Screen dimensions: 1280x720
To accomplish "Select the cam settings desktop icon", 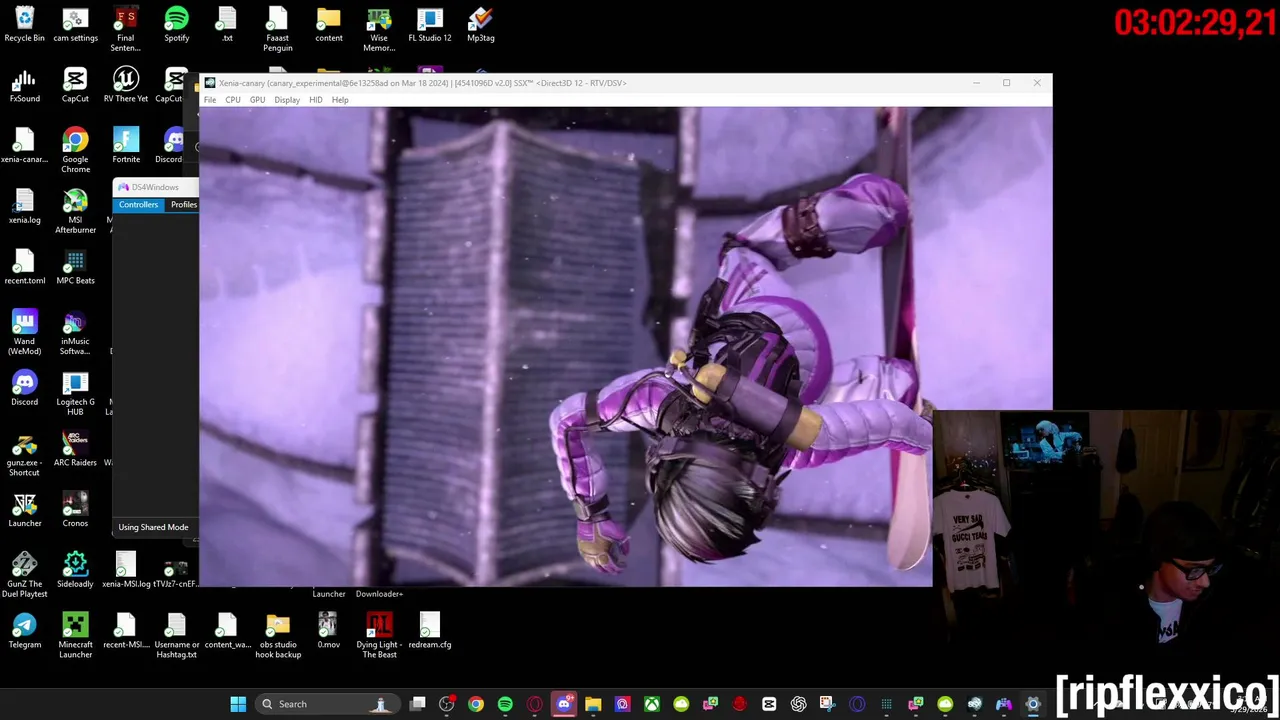I will click(75, 26).
